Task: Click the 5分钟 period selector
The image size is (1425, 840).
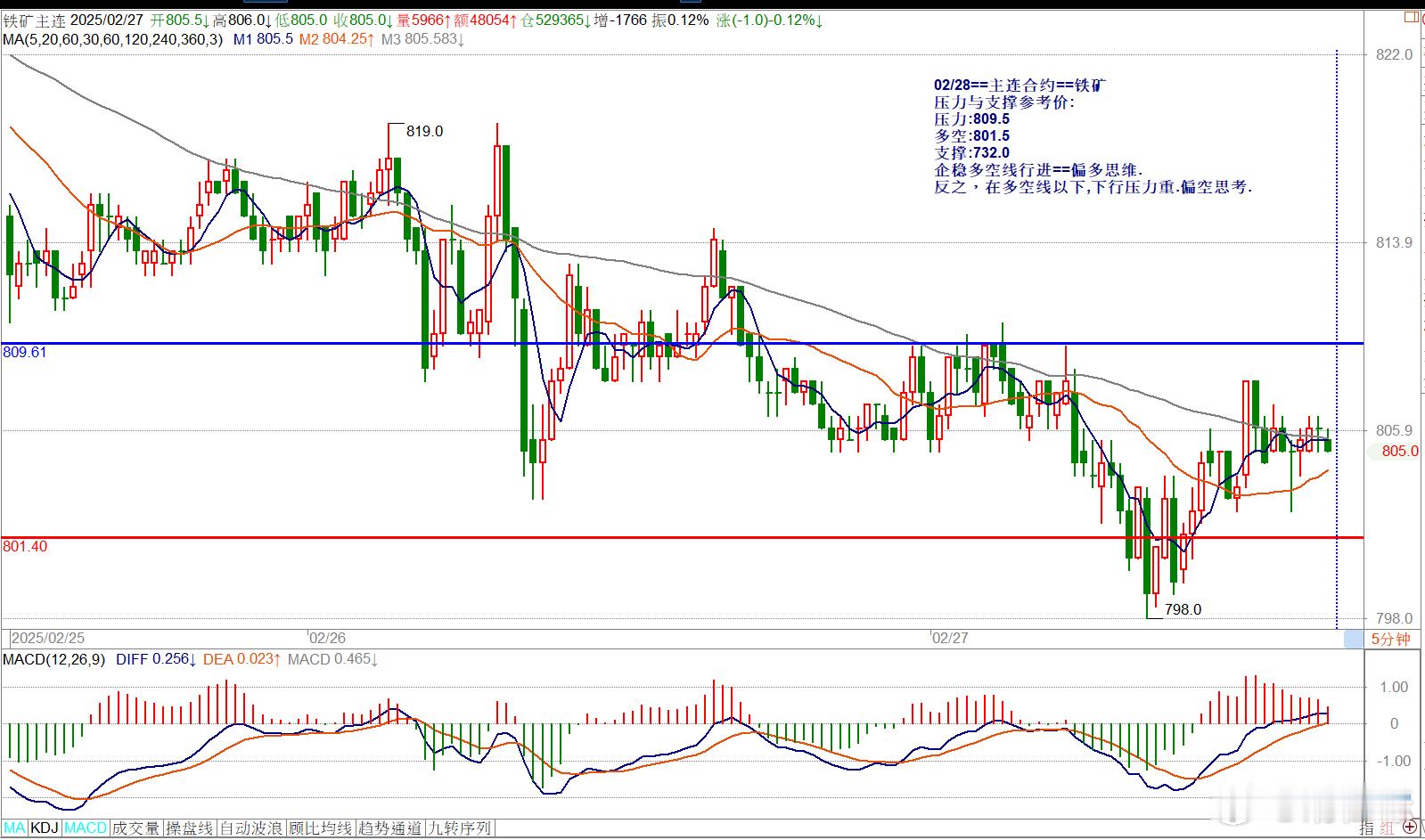Action: pyautogui.click(x=1390, y=639)
